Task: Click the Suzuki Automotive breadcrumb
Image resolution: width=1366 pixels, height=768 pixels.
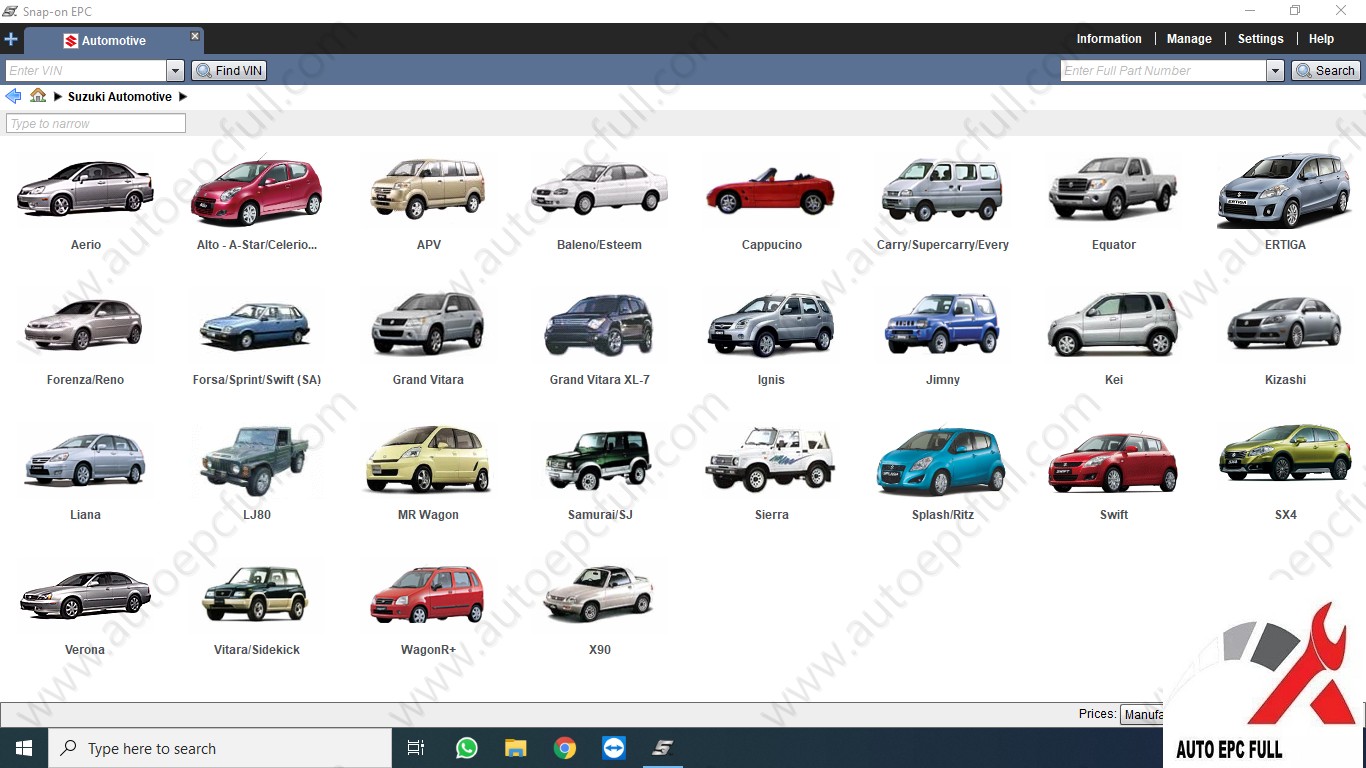Action: click(x=120, y=97)
